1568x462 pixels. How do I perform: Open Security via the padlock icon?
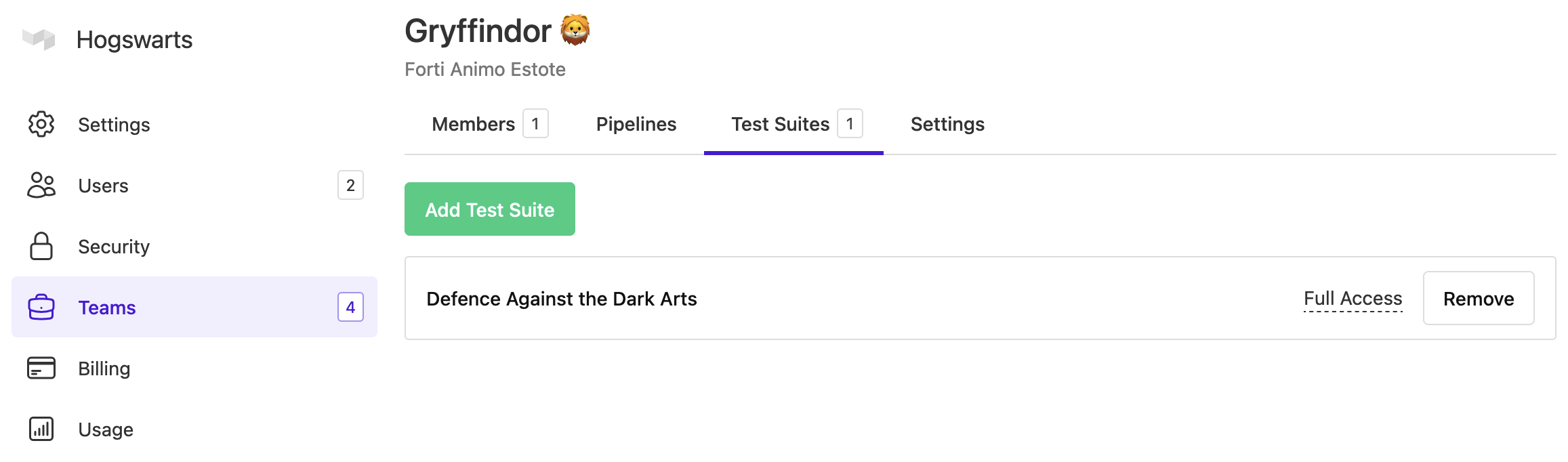click(42, 247)
